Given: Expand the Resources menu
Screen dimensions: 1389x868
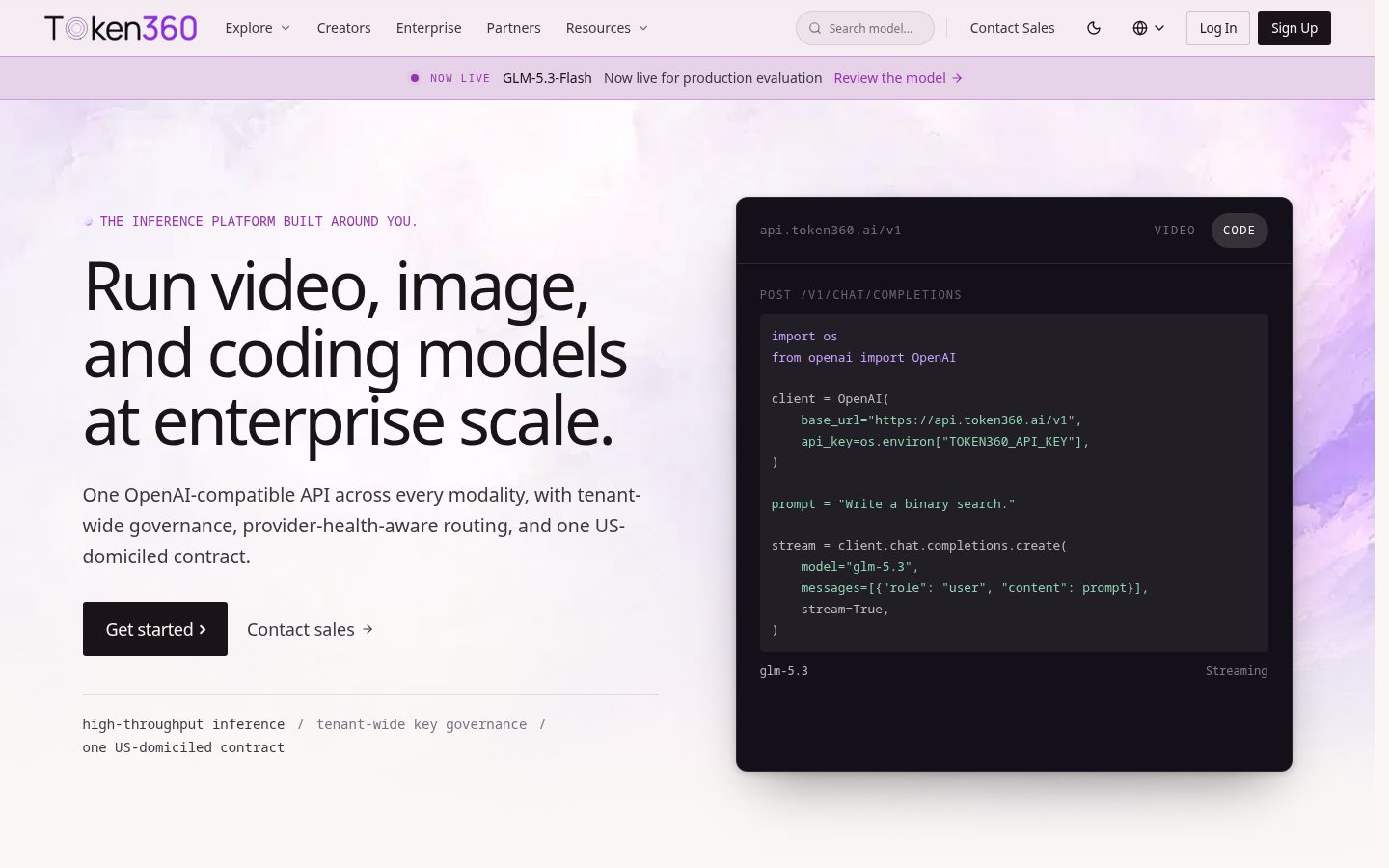Looking at the screenshot, I should 607,28.
